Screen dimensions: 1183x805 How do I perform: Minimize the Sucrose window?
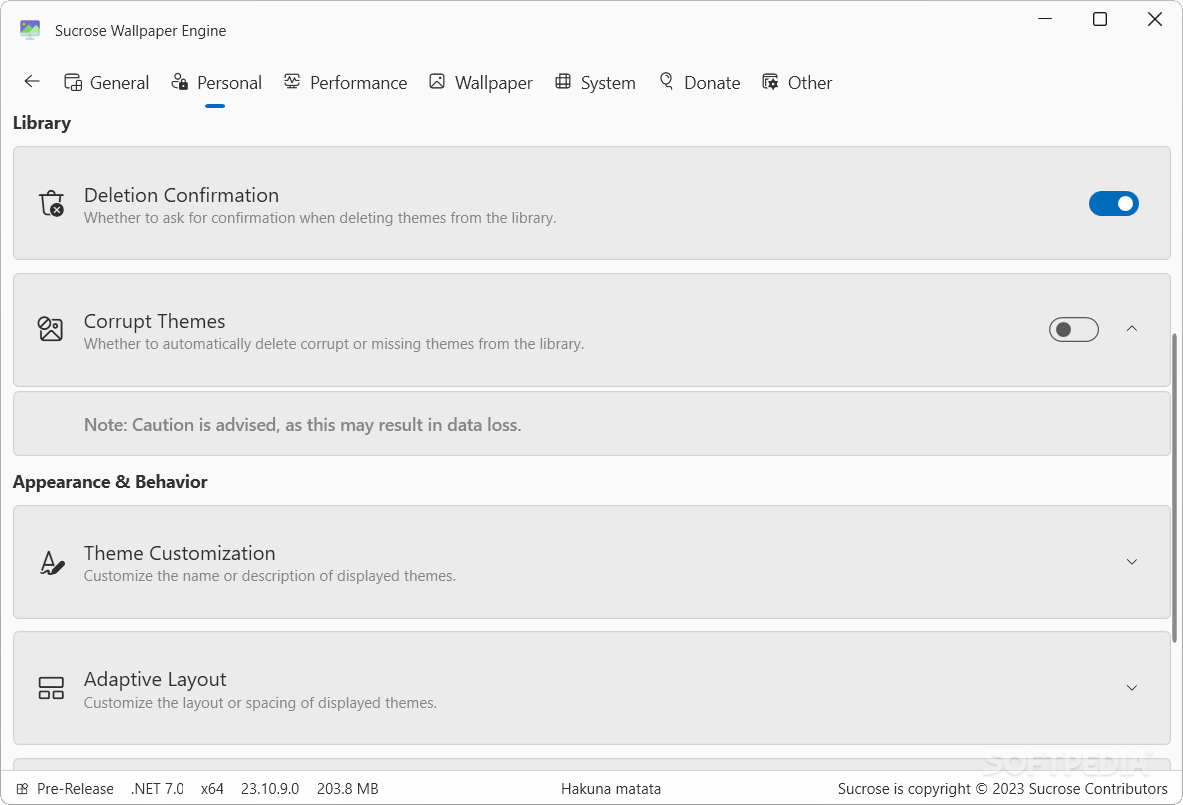tap(1045, 19)
